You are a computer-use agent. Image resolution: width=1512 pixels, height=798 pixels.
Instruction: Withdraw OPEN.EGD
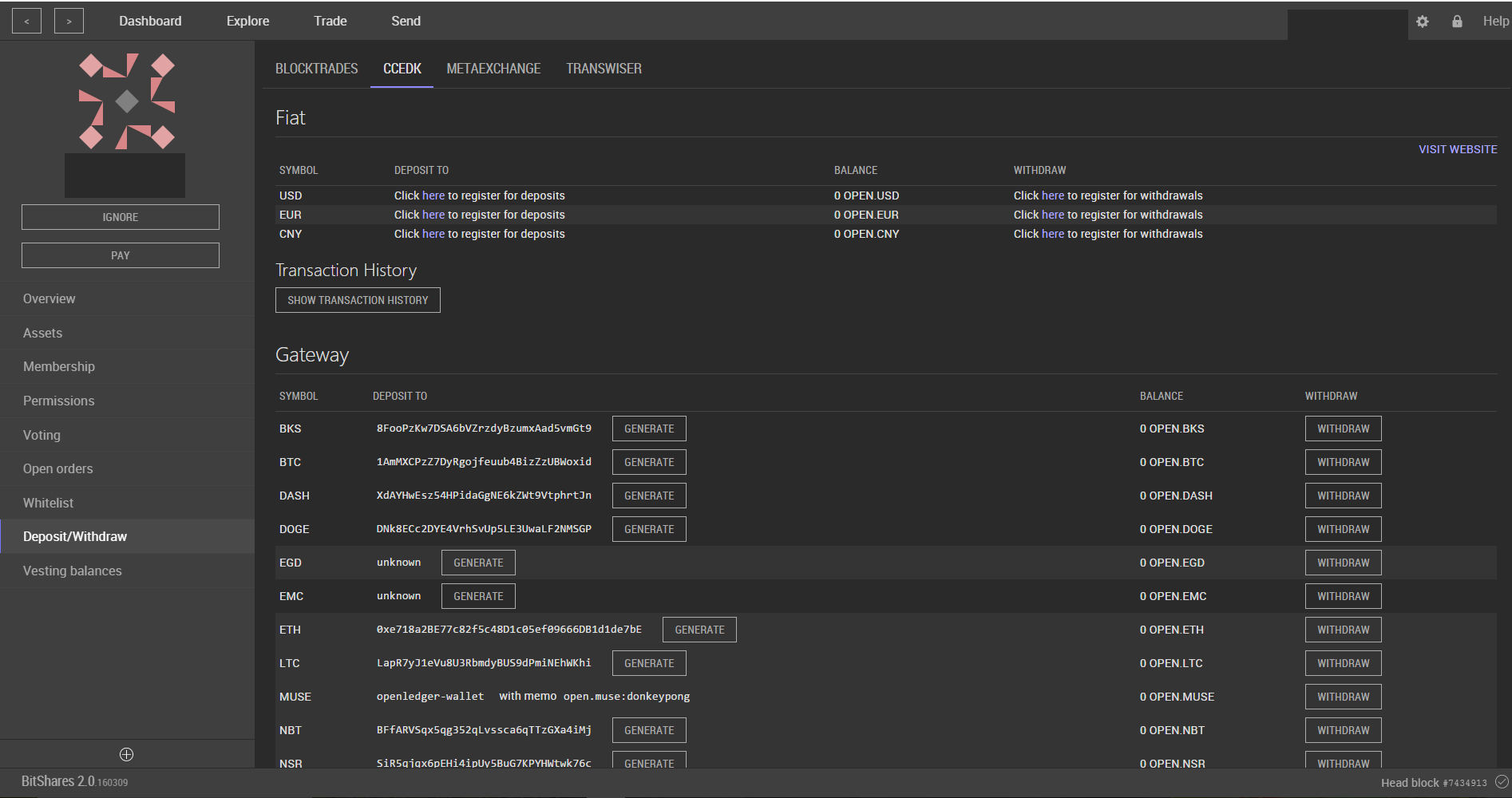[1344, 563]
